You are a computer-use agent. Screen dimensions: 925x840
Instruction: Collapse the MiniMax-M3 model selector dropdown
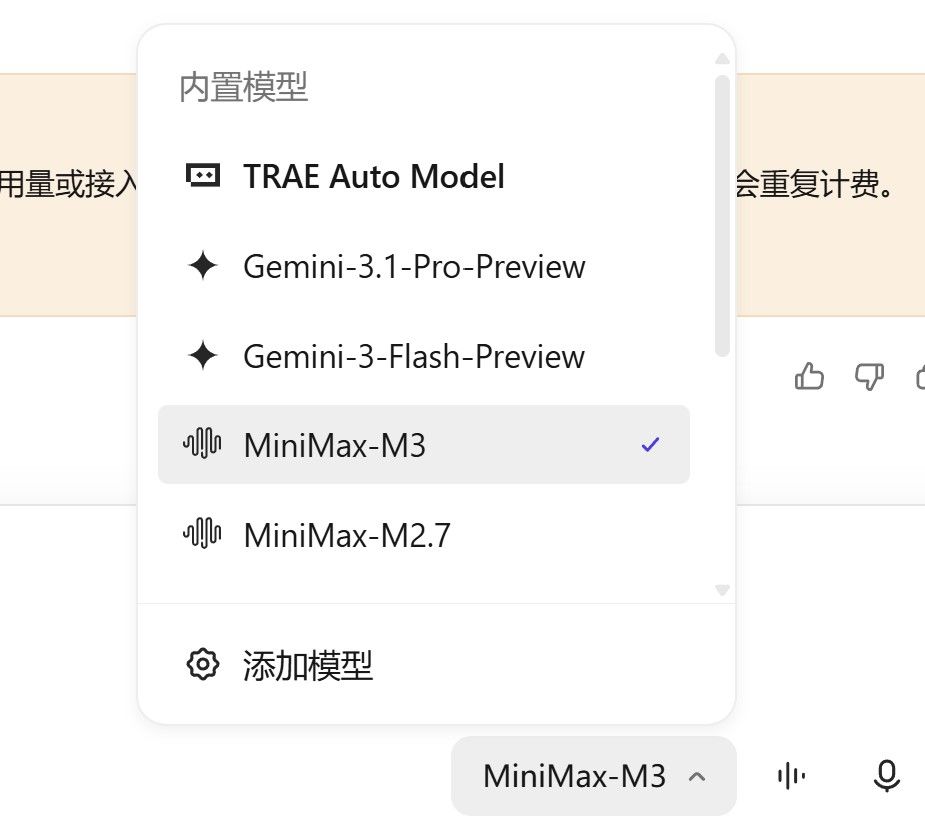(593, 776)
